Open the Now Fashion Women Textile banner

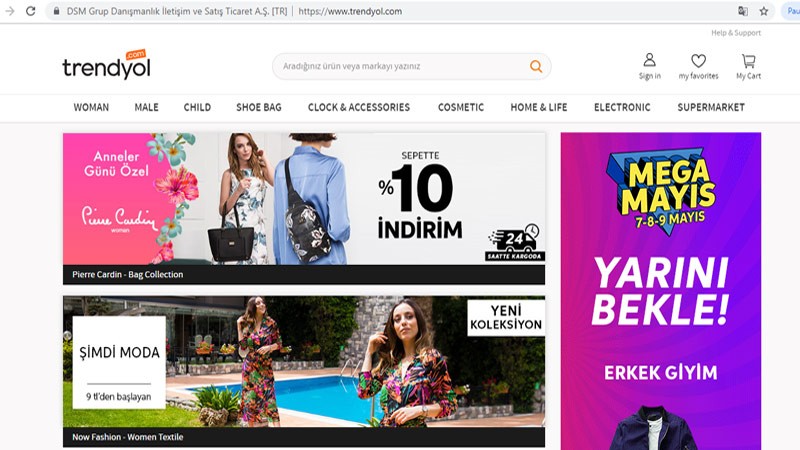click(304, 371)
